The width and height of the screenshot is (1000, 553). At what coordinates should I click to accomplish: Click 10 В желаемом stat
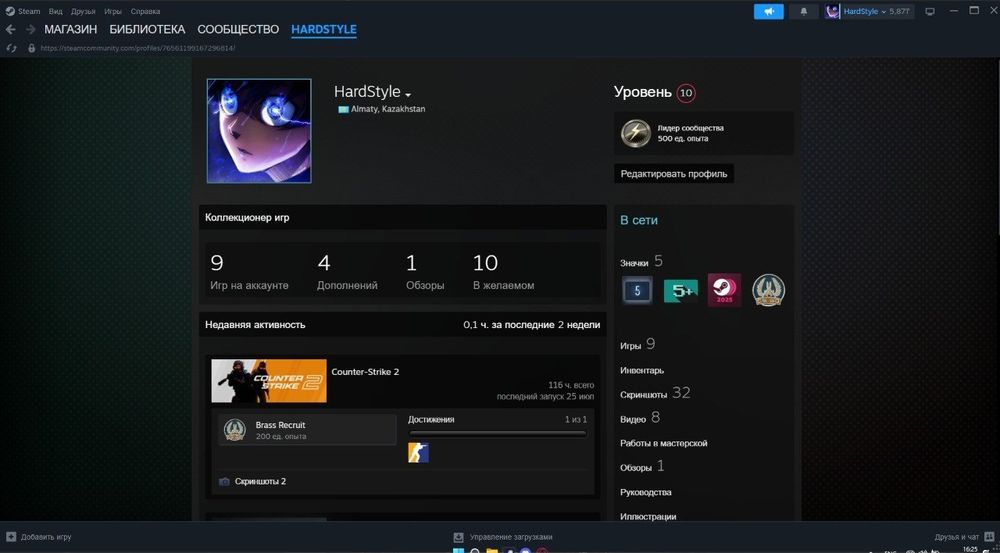tap(504, 273)
